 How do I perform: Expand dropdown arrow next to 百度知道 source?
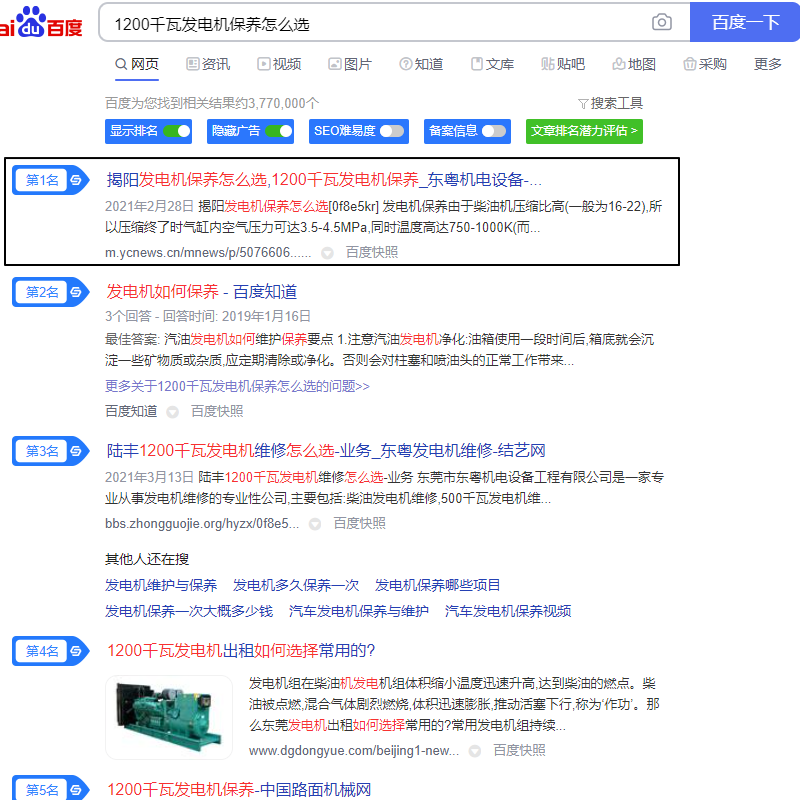pyautogui.click(x=173, y=412)
